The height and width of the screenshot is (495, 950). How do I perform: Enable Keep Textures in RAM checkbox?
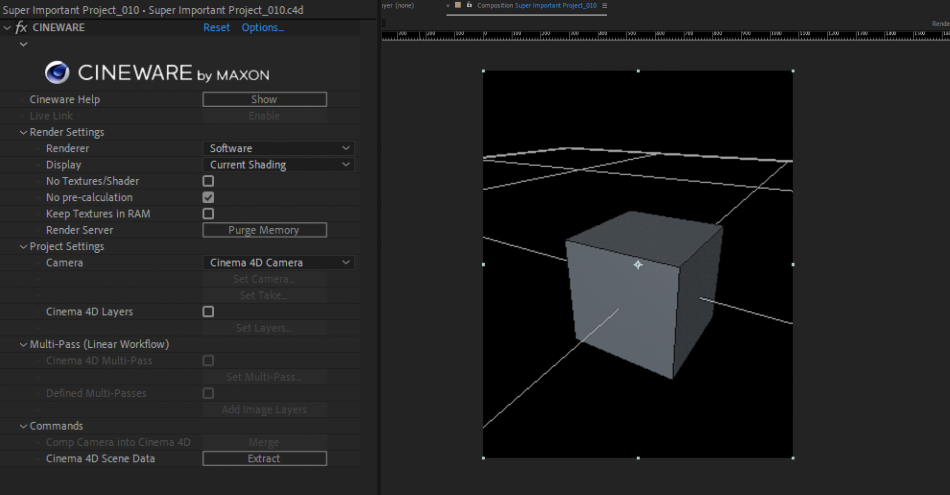coord(208,214)
